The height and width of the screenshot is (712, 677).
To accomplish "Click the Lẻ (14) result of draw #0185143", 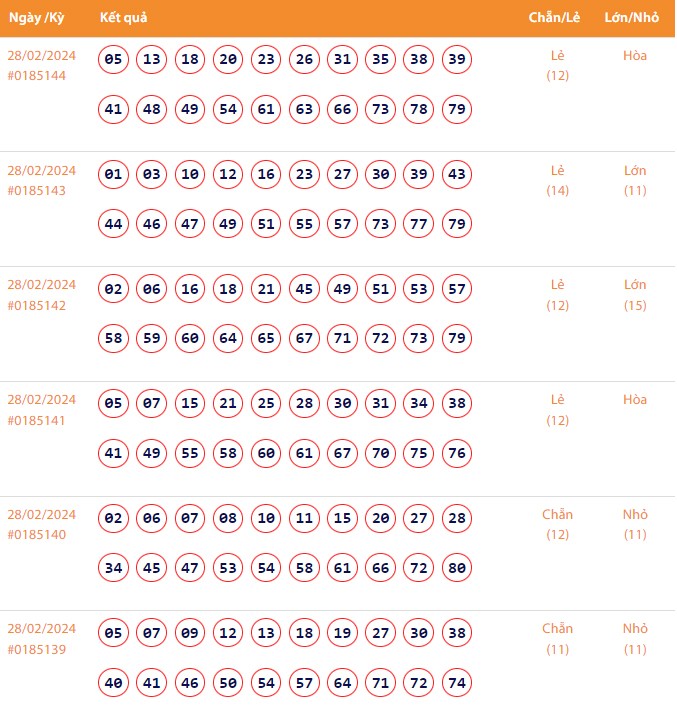I will tap(557, 180).
